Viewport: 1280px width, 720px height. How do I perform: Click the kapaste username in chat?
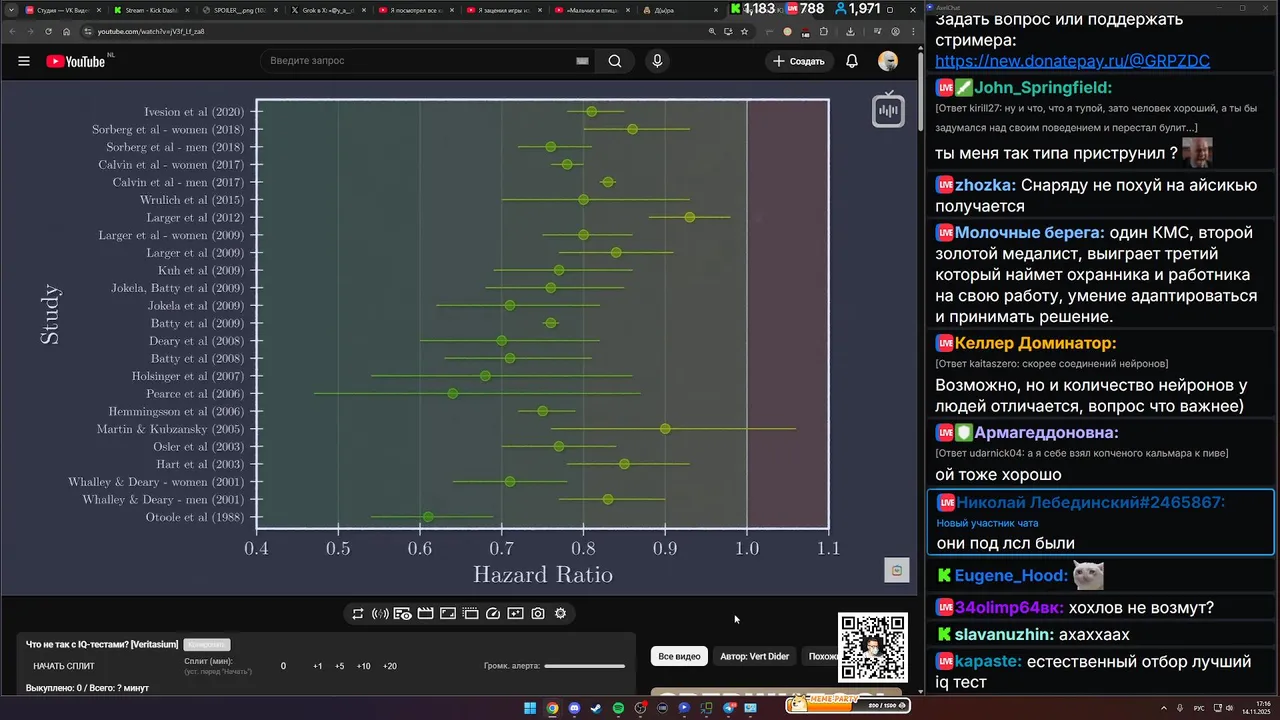click(x=986, y=661)
